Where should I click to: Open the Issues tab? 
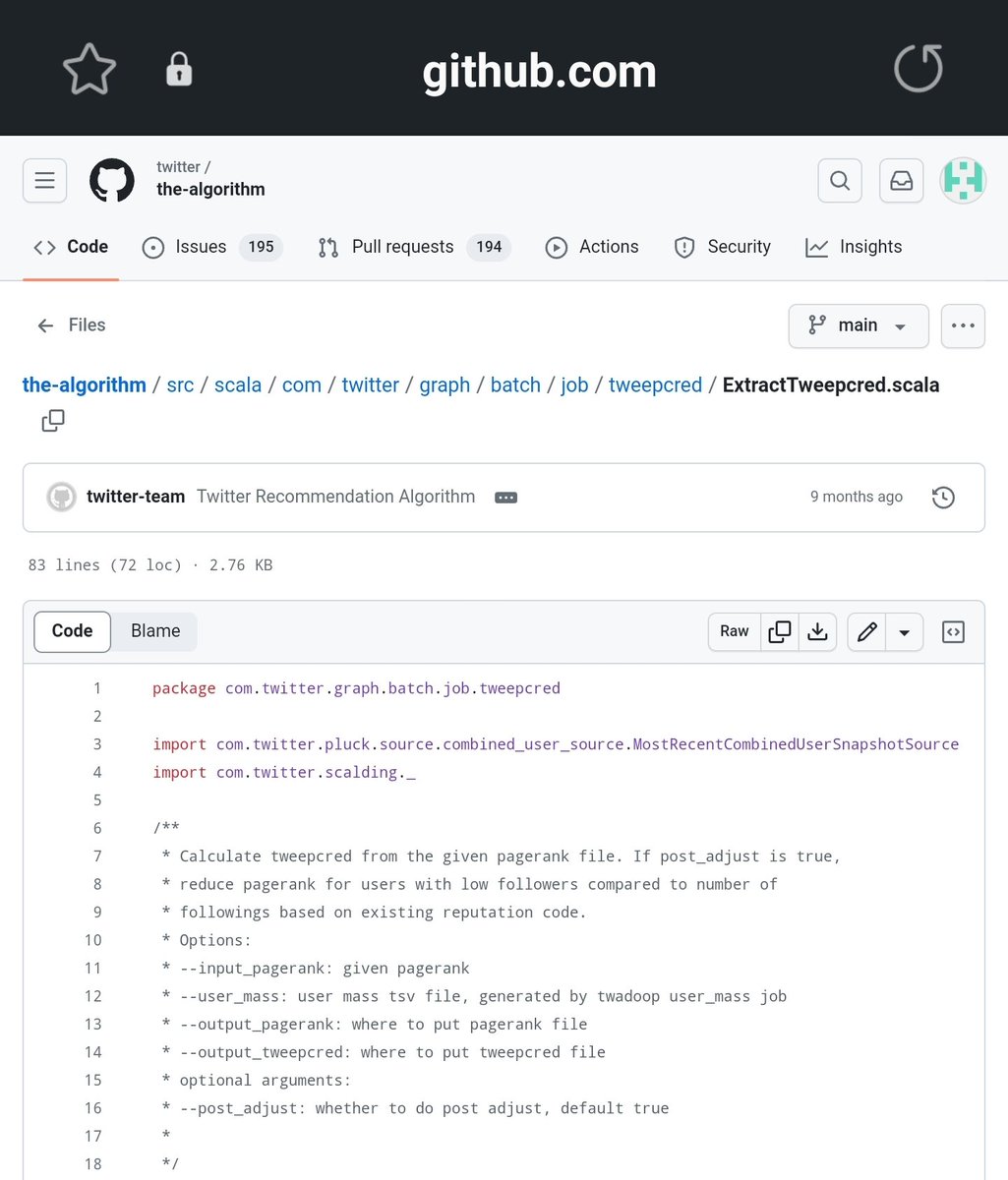211,247
